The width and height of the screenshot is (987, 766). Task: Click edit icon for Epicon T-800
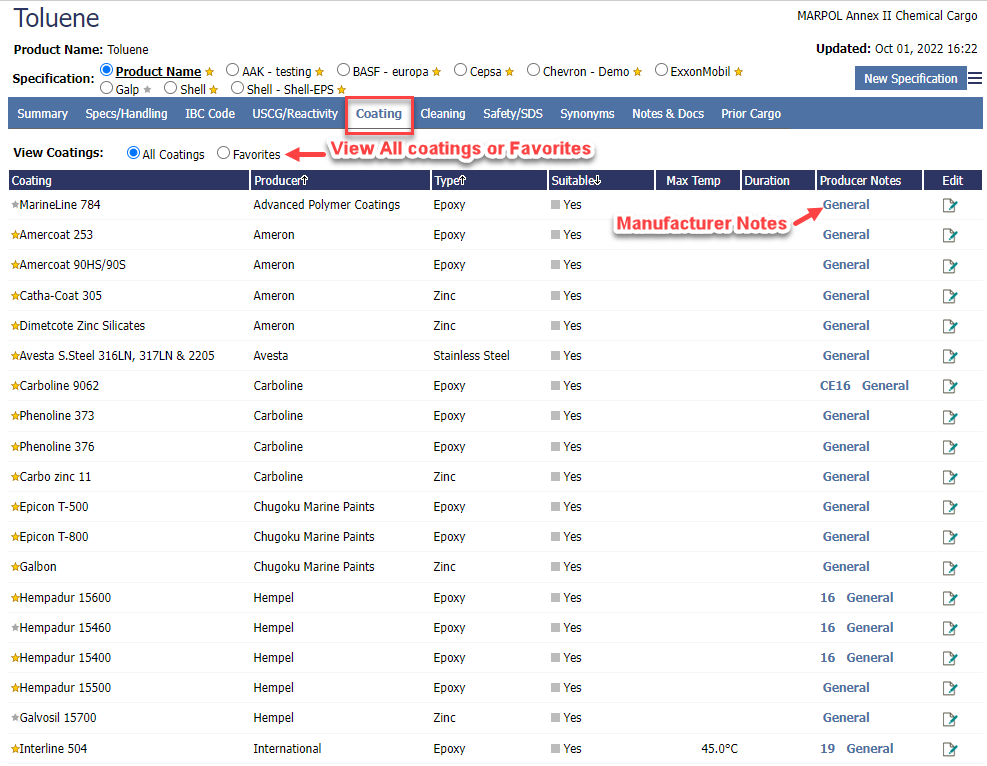tap(949, 538)
